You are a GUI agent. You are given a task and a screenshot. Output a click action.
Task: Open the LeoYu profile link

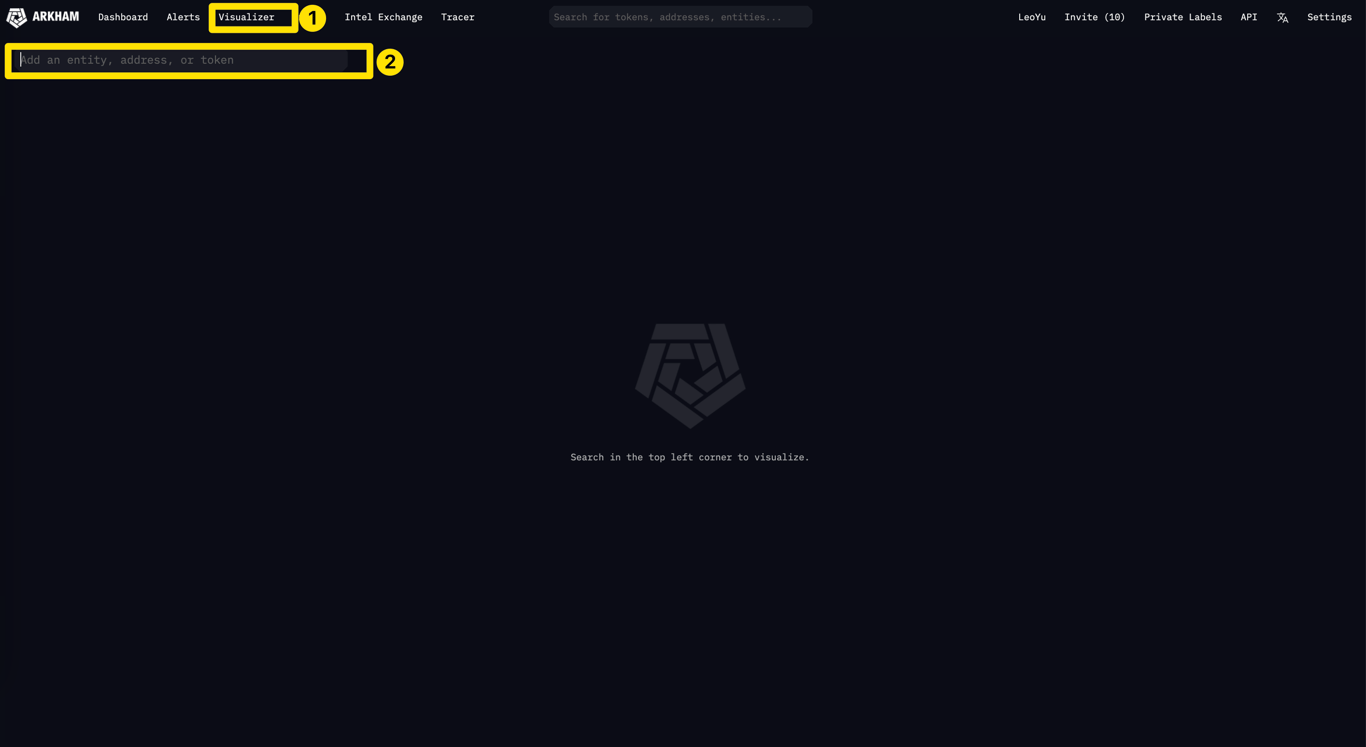pos(1032,17)
